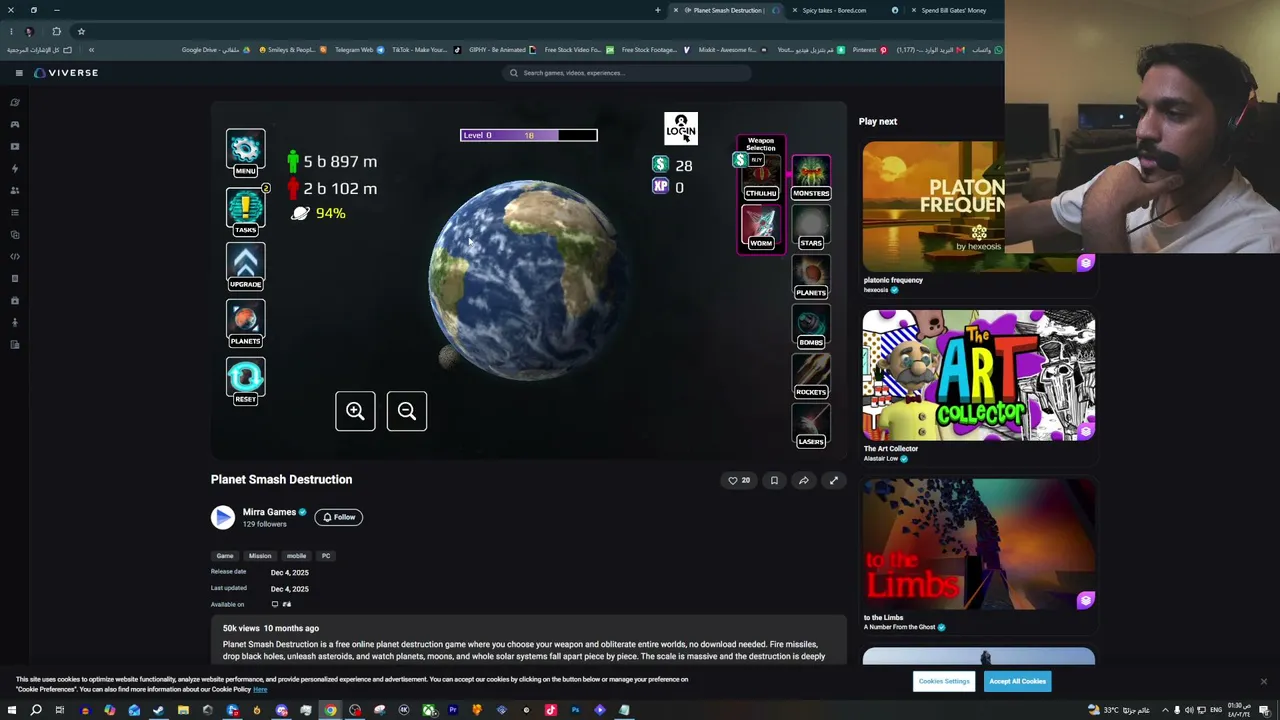Choose the WORM weapon
This screenshot has height=720, width=1280.
[761, 227]
